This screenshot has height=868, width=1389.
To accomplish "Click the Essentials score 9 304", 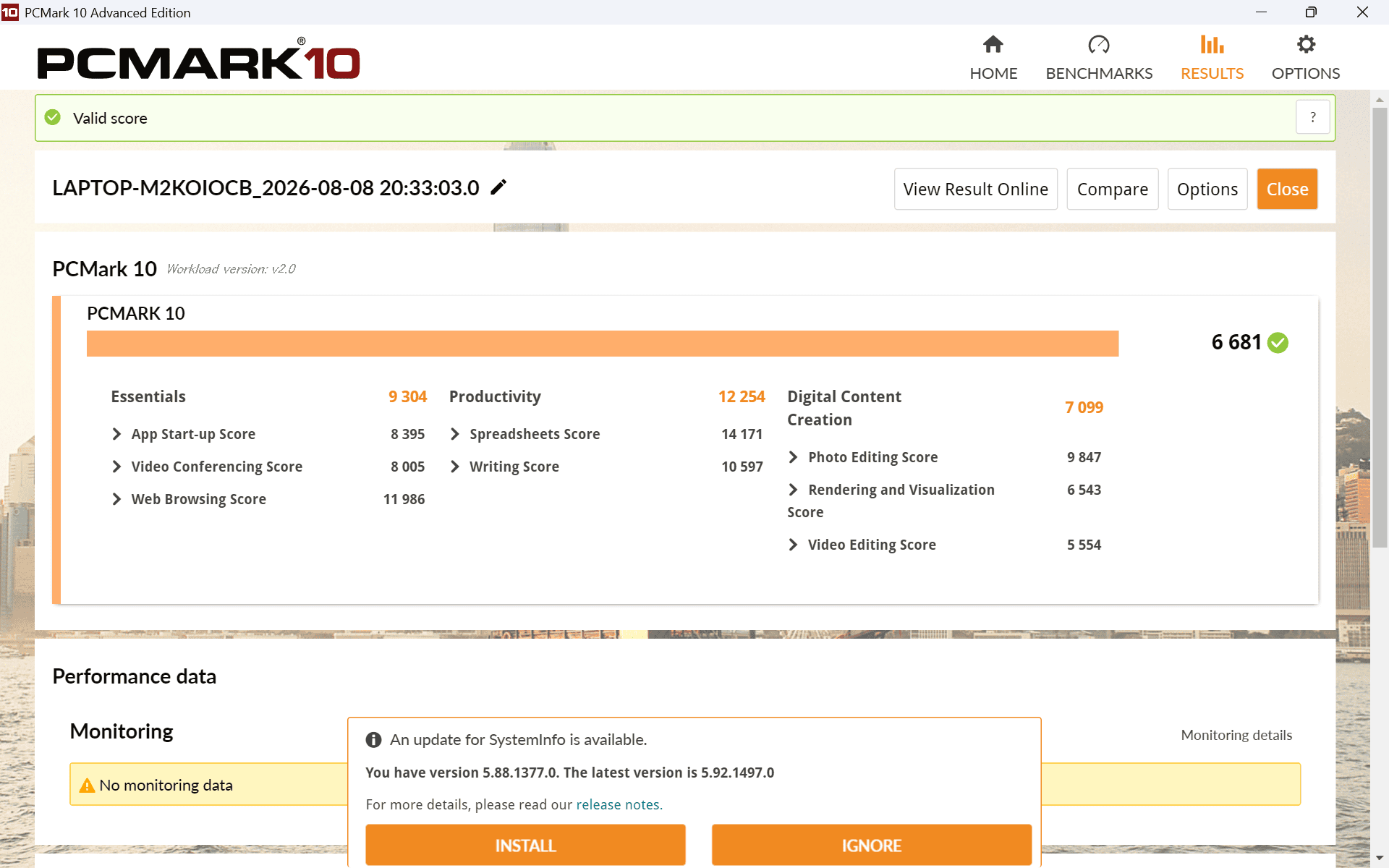I will point(407,396).
